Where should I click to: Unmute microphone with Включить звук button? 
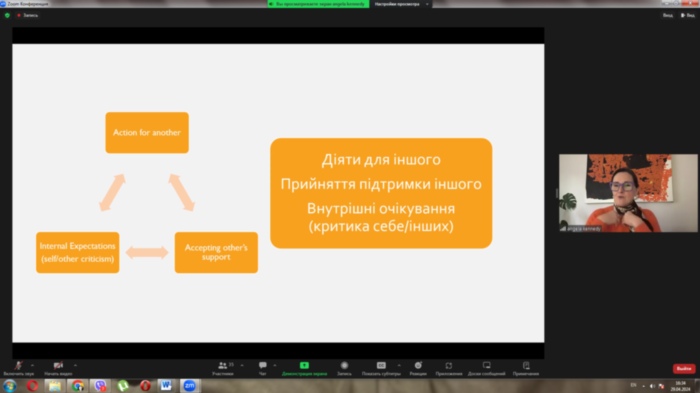click(x=18, y=368)
